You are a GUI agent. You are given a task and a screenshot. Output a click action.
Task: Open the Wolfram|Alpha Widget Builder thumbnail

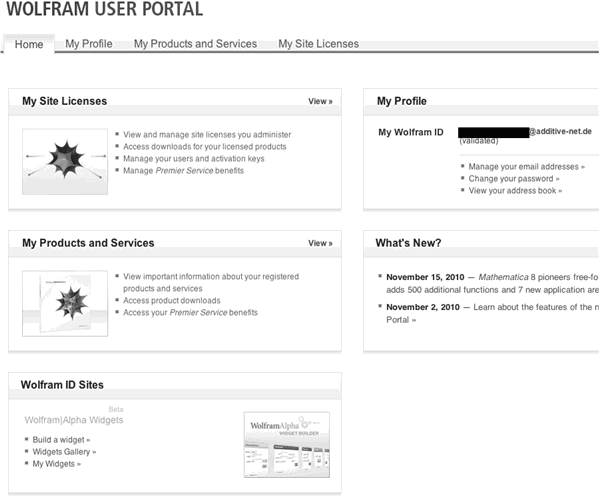coord(287,445)
